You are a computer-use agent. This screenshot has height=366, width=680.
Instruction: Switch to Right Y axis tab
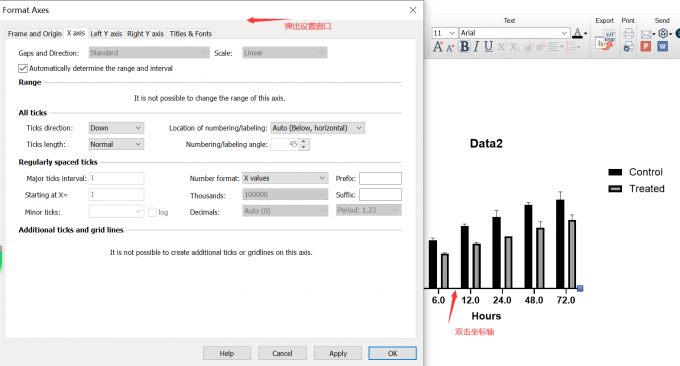(x=145, y=34)
